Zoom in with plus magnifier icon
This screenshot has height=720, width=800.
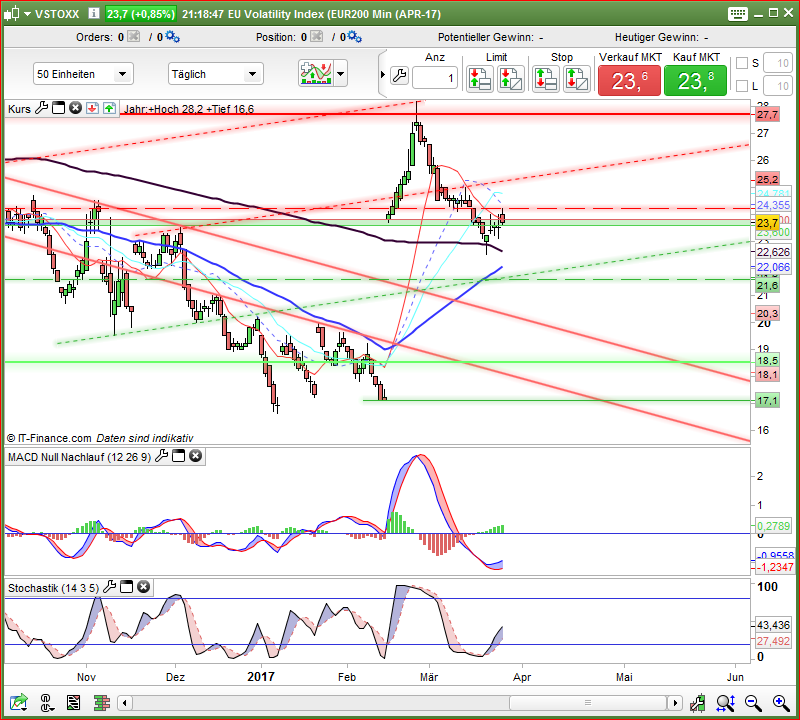tap(781, 703)
